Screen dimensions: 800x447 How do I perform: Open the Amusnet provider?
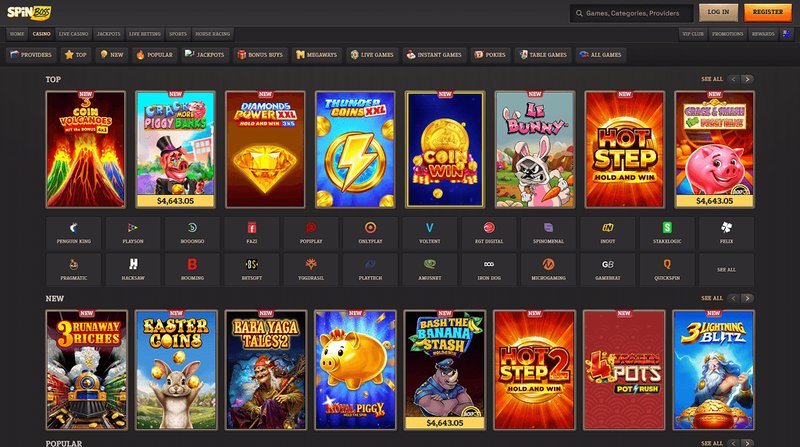[430, 269]
